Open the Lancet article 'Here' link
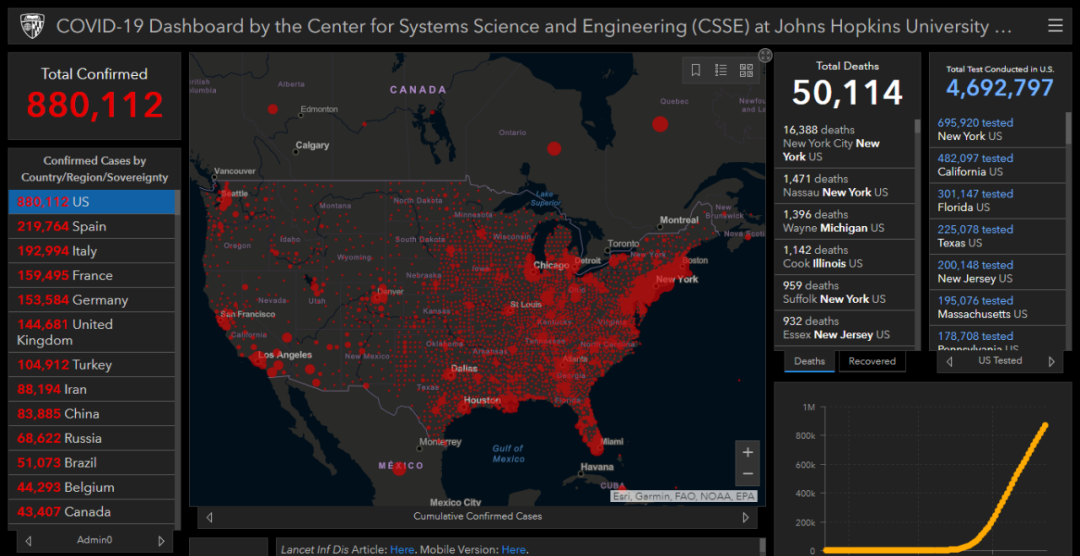The height and width of the screenshot is (556, 1080). tap(402, 550)
